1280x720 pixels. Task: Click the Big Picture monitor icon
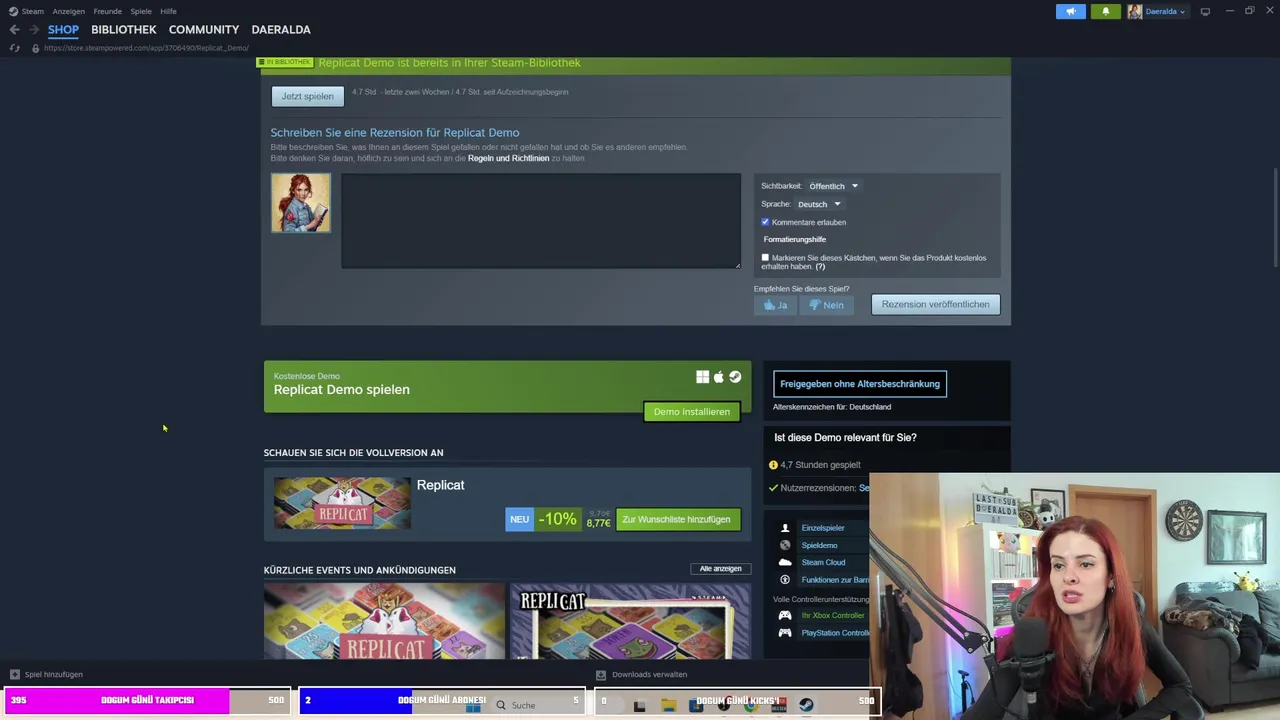point(1205,11)
